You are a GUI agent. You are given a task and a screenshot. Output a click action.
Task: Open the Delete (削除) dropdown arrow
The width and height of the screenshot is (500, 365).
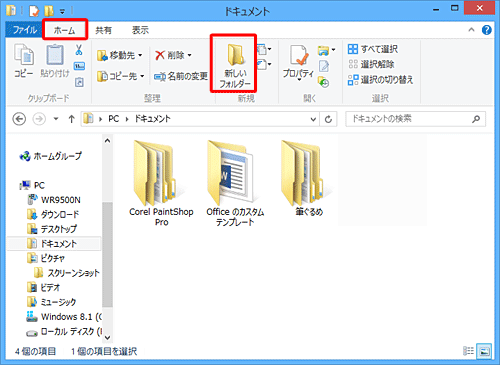pos(189,55)
